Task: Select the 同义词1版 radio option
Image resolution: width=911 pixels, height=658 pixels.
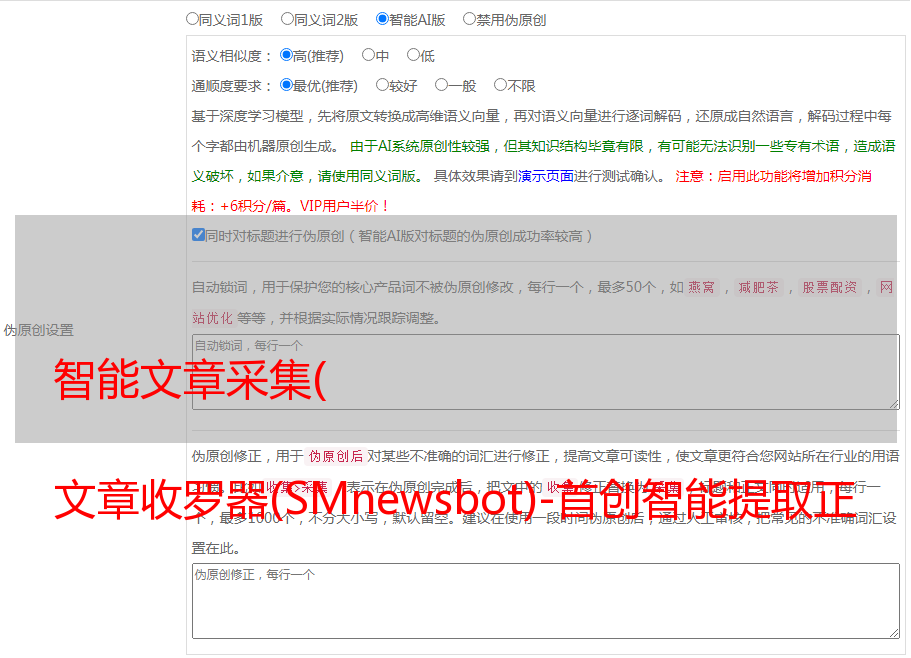Action: pyautogui.click(x=192, y=19)
